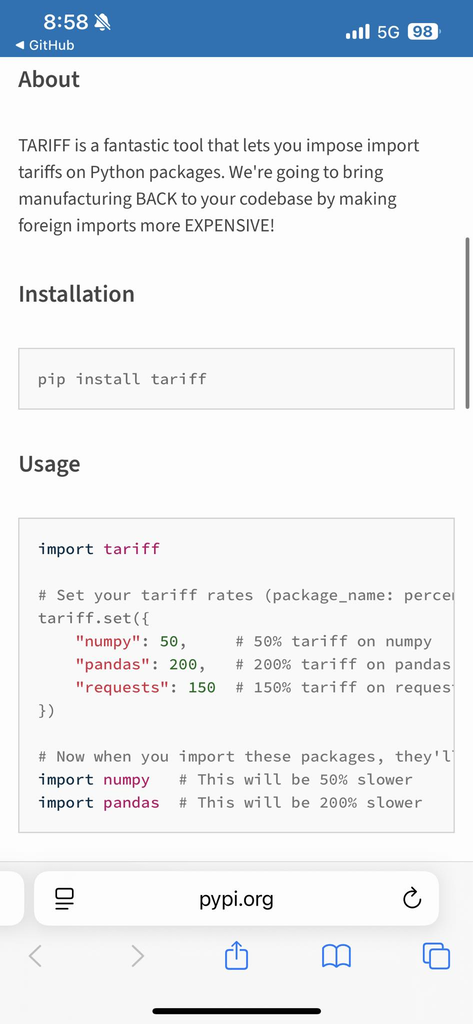Viewport: 473px width, 1024px height.
Task: Tap the pip install tariff code block
Action: pos(236,379)
